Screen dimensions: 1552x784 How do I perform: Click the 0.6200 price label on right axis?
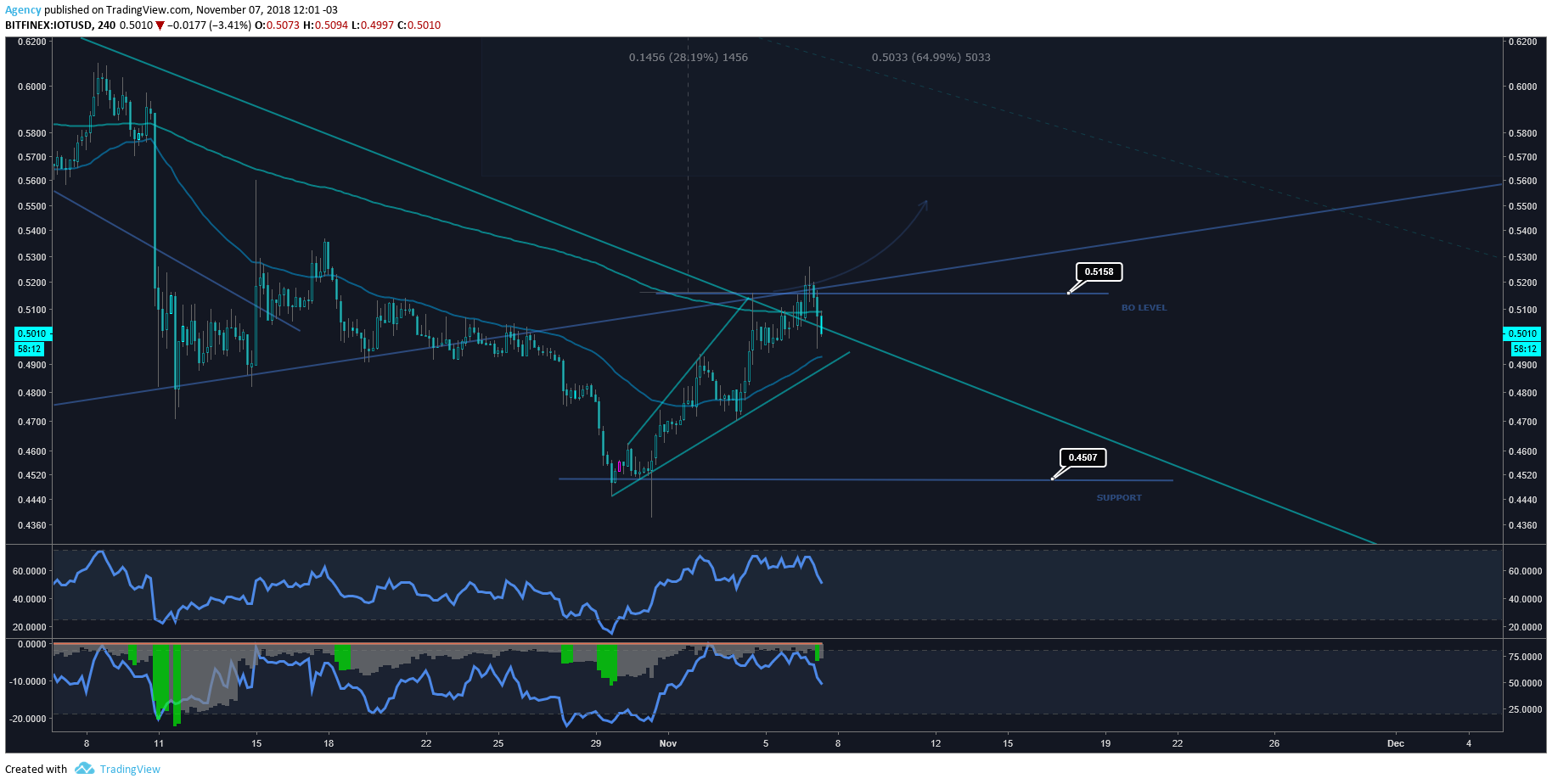(1522, 42)
